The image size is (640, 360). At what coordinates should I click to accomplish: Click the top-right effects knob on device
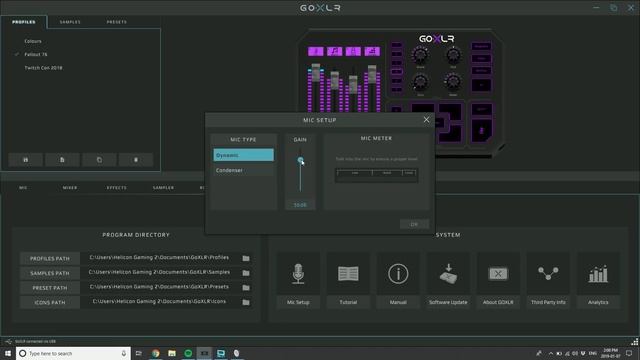tap(453, 55)
